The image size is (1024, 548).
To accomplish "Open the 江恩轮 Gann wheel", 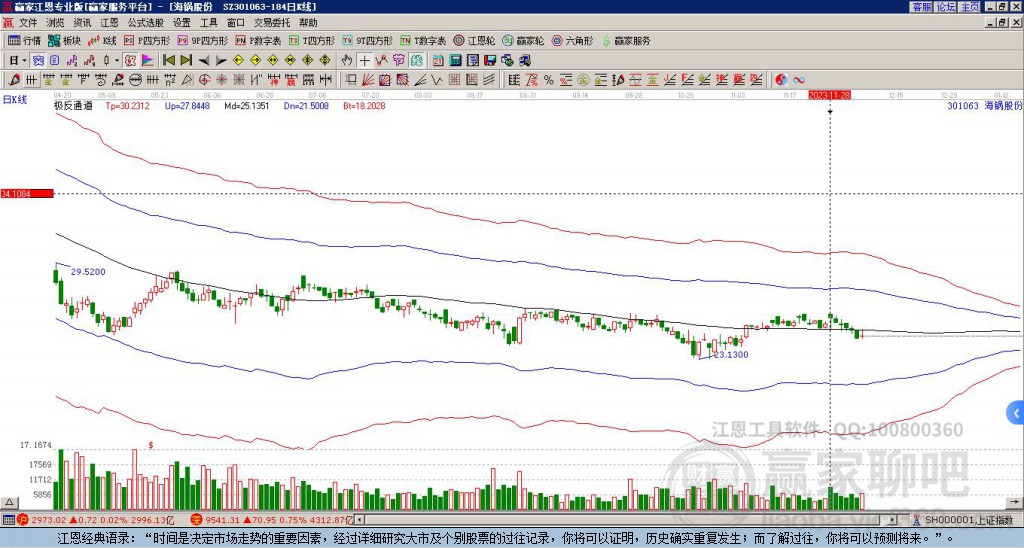I will coord(474,40).
